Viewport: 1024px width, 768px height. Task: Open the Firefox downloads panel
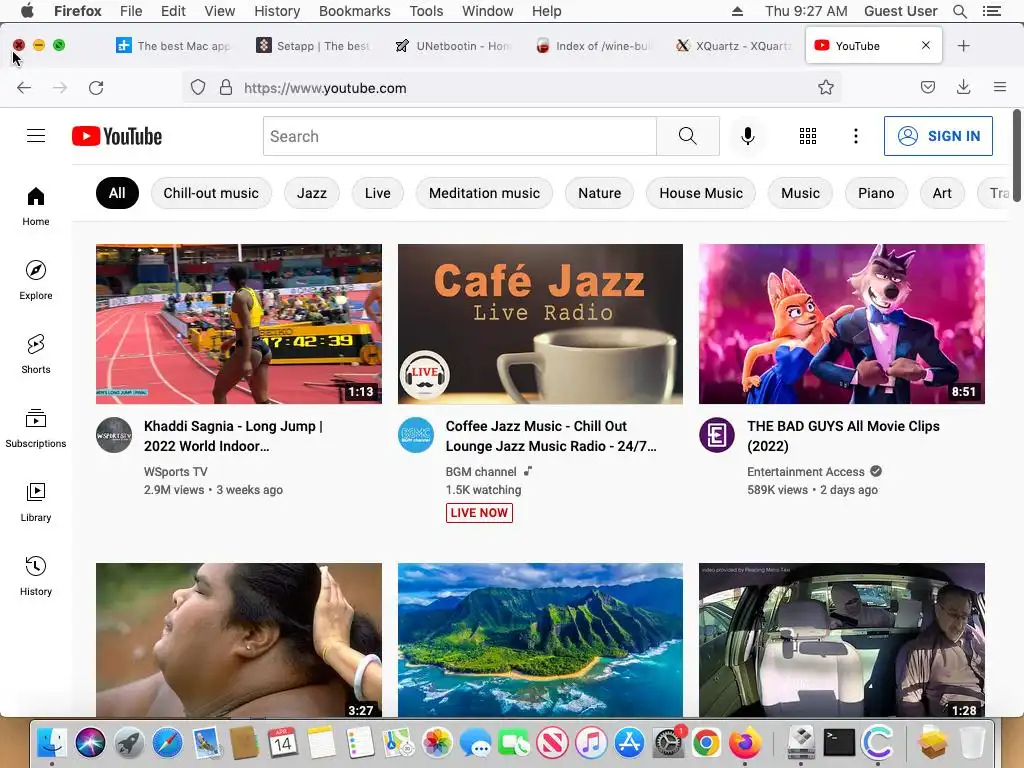point(963,88)
